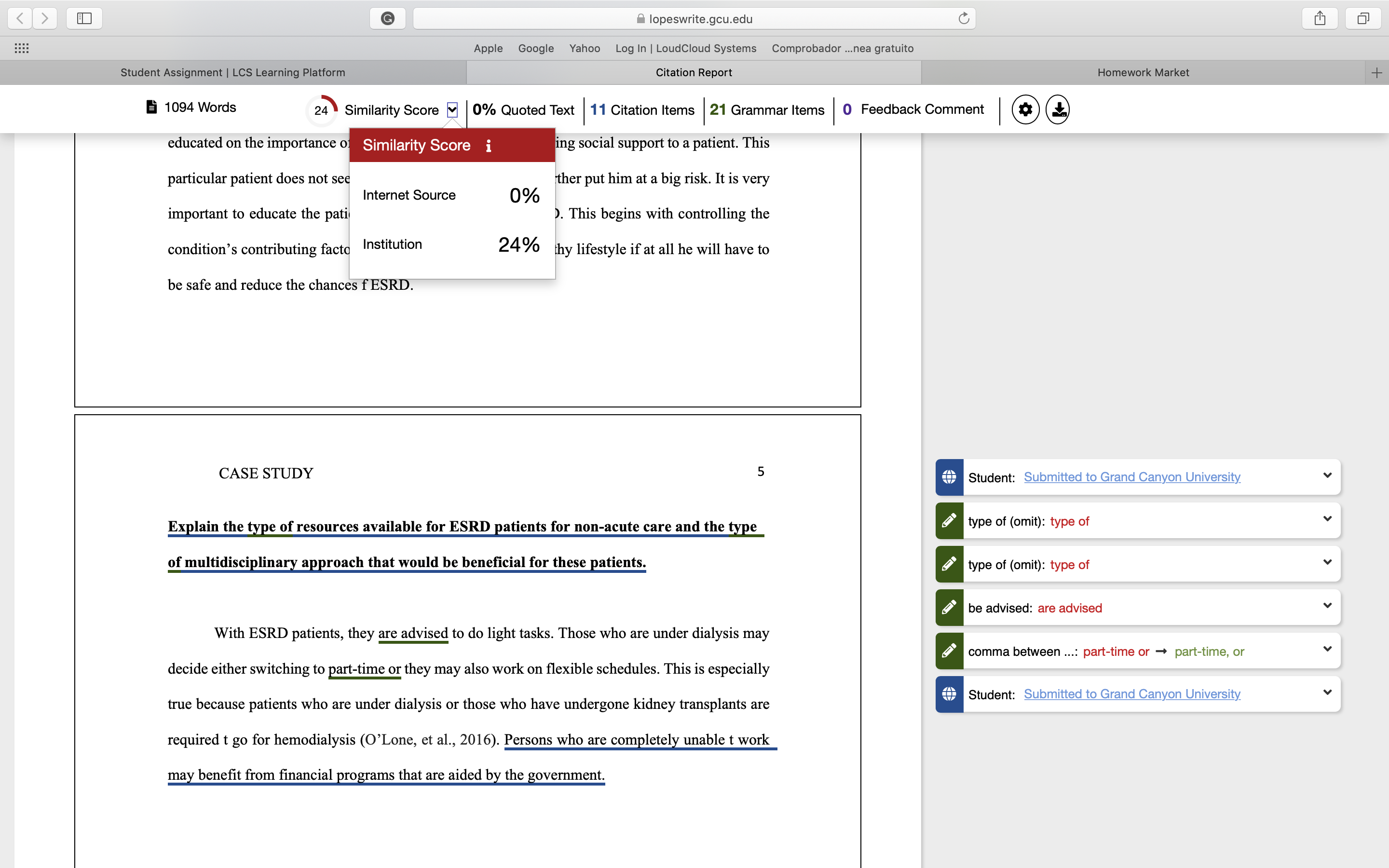Click the globe icon on the first Student card
1389x868 pixels.
[949, 477]
